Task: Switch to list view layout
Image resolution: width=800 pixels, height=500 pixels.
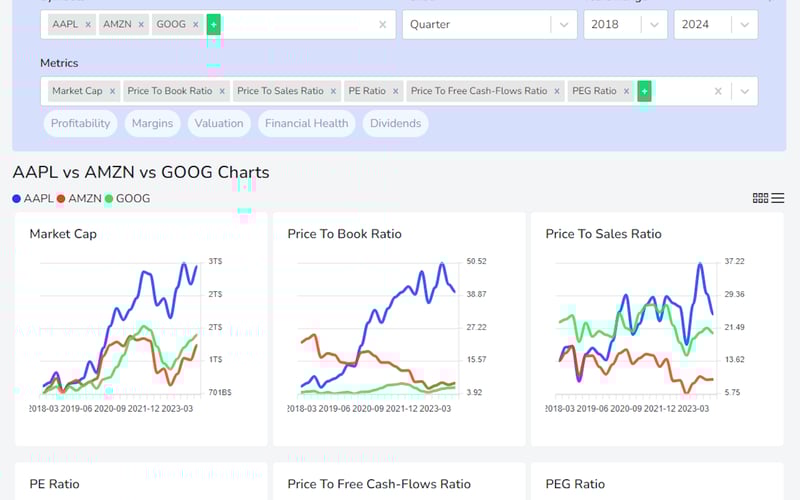Action: tap(778, 198)
